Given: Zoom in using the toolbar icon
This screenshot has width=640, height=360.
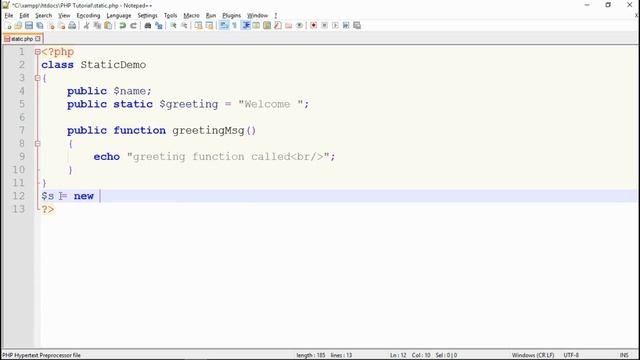Looking at the screenshot, I should (x=173, y=26).
